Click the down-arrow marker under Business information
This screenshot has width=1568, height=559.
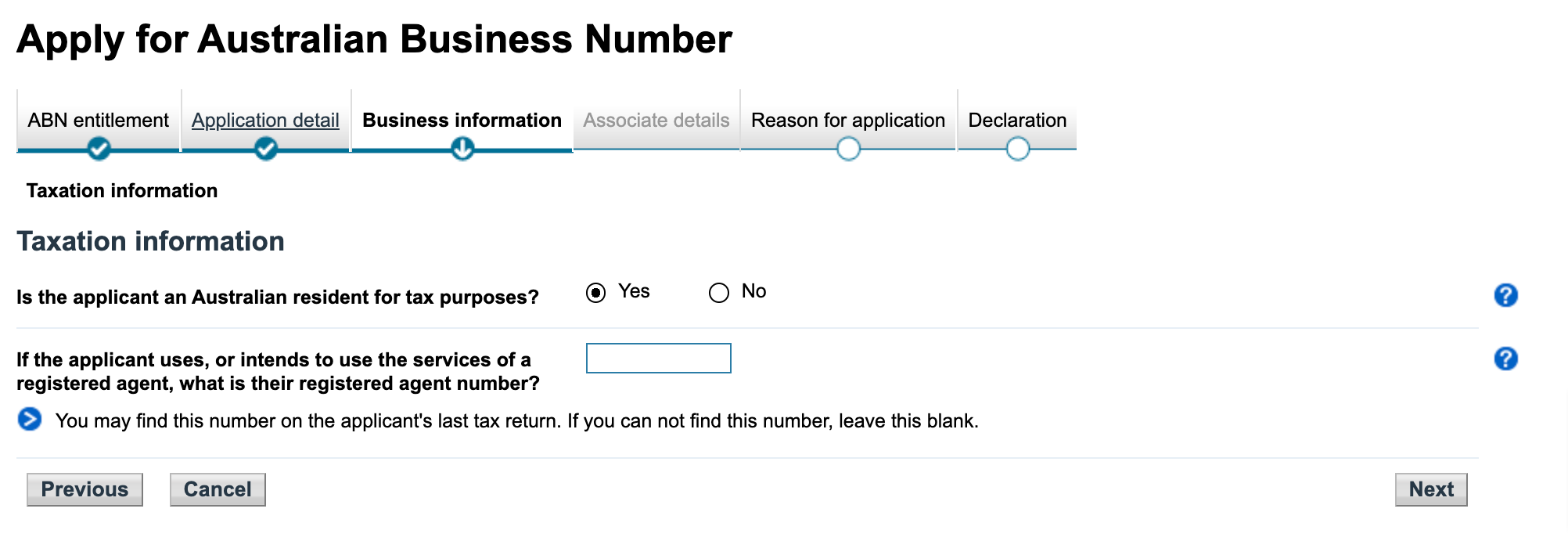(462, 148)
